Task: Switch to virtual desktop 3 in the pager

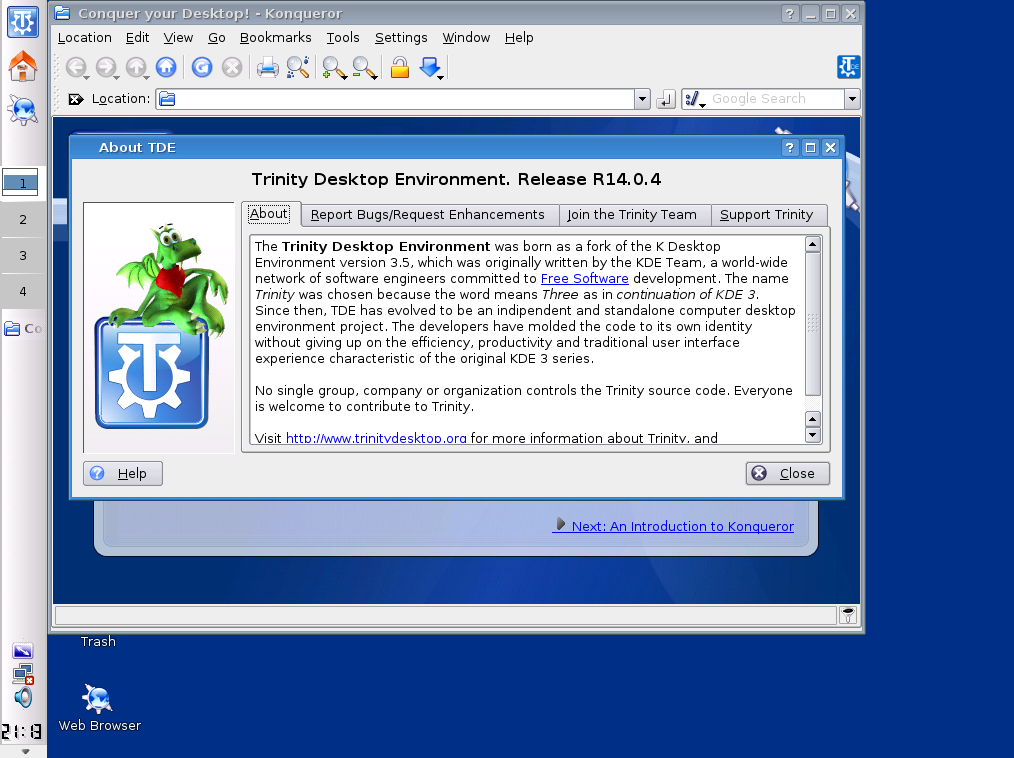Action: coord(22,255)
